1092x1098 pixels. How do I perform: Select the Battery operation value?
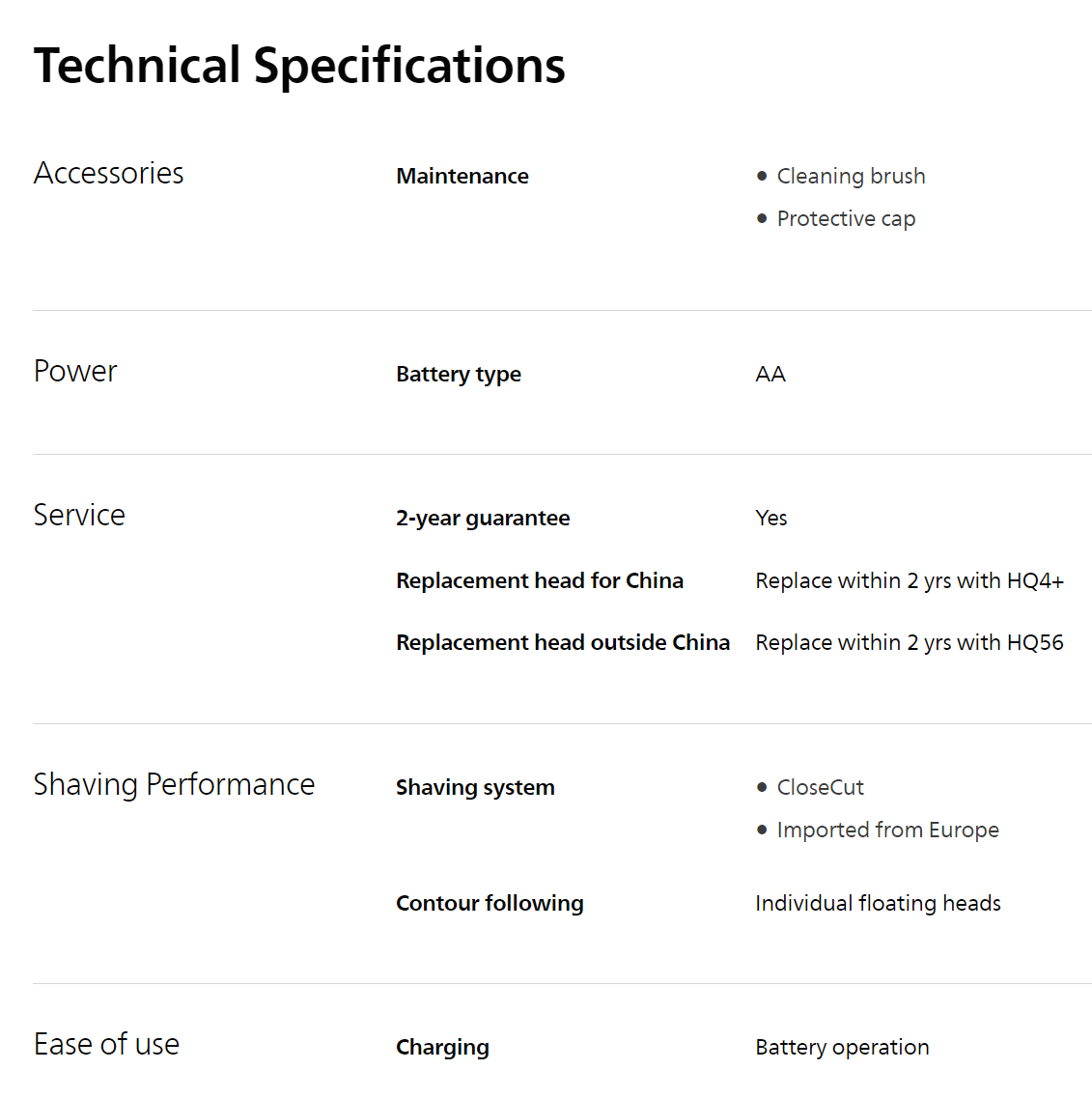pyautogui.click(x=842, y=1047)
